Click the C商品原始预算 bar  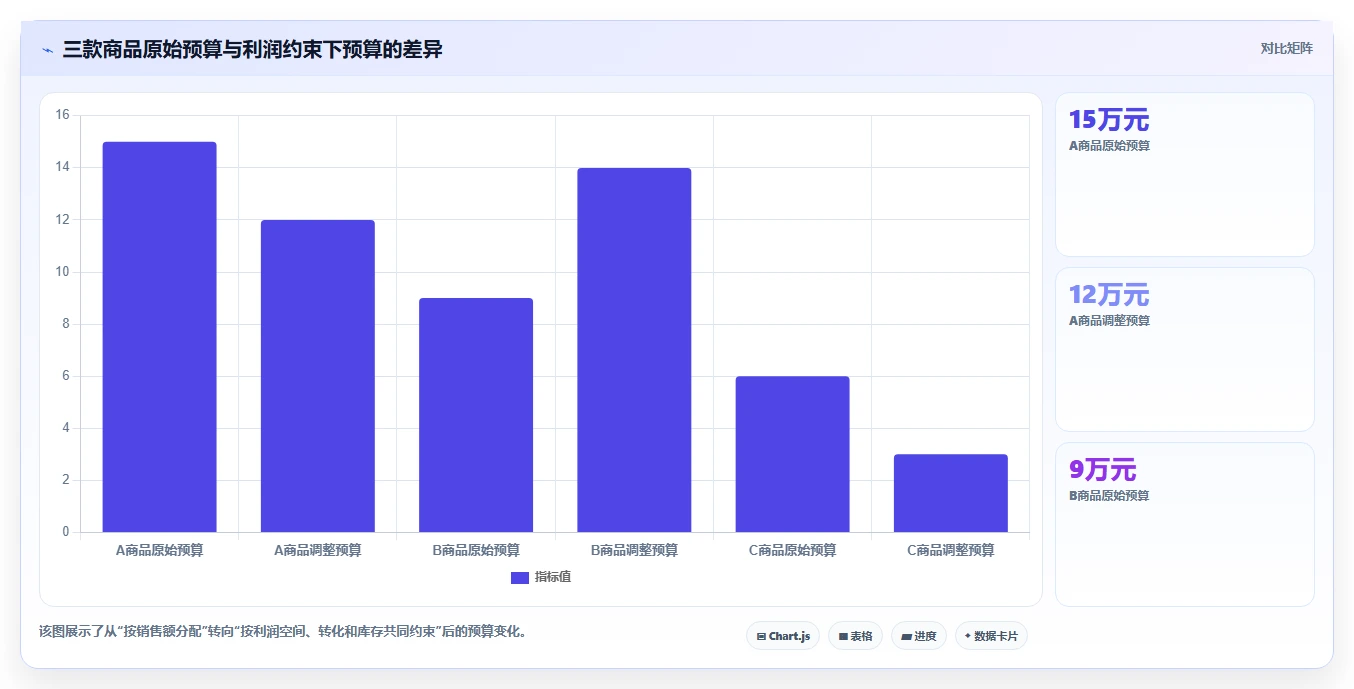pyautogui.click(x=793, y=454)
